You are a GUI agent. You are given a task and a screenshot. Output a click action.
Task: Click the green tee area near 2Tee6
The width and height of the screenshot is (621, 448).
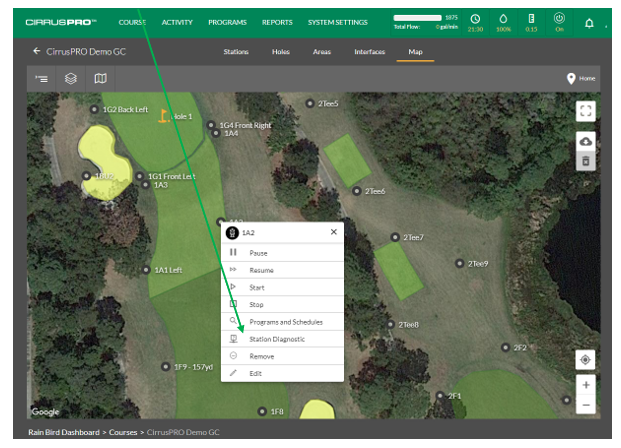coord(347,160)
